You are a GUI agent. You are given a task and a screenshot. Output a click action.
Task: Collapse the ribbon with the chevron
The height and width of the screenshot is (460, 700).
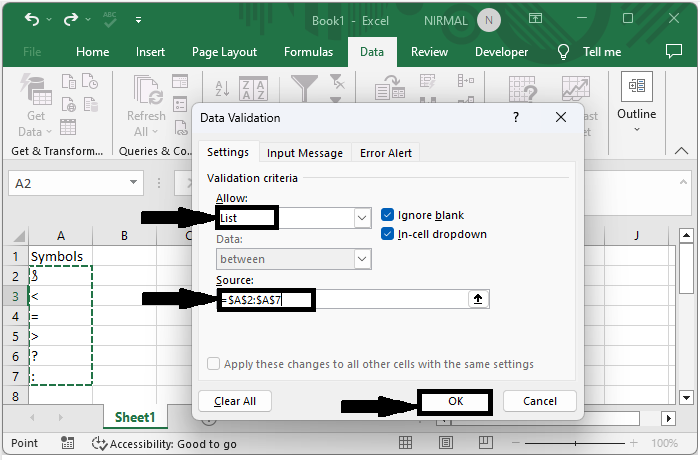(x=681, y=151)
